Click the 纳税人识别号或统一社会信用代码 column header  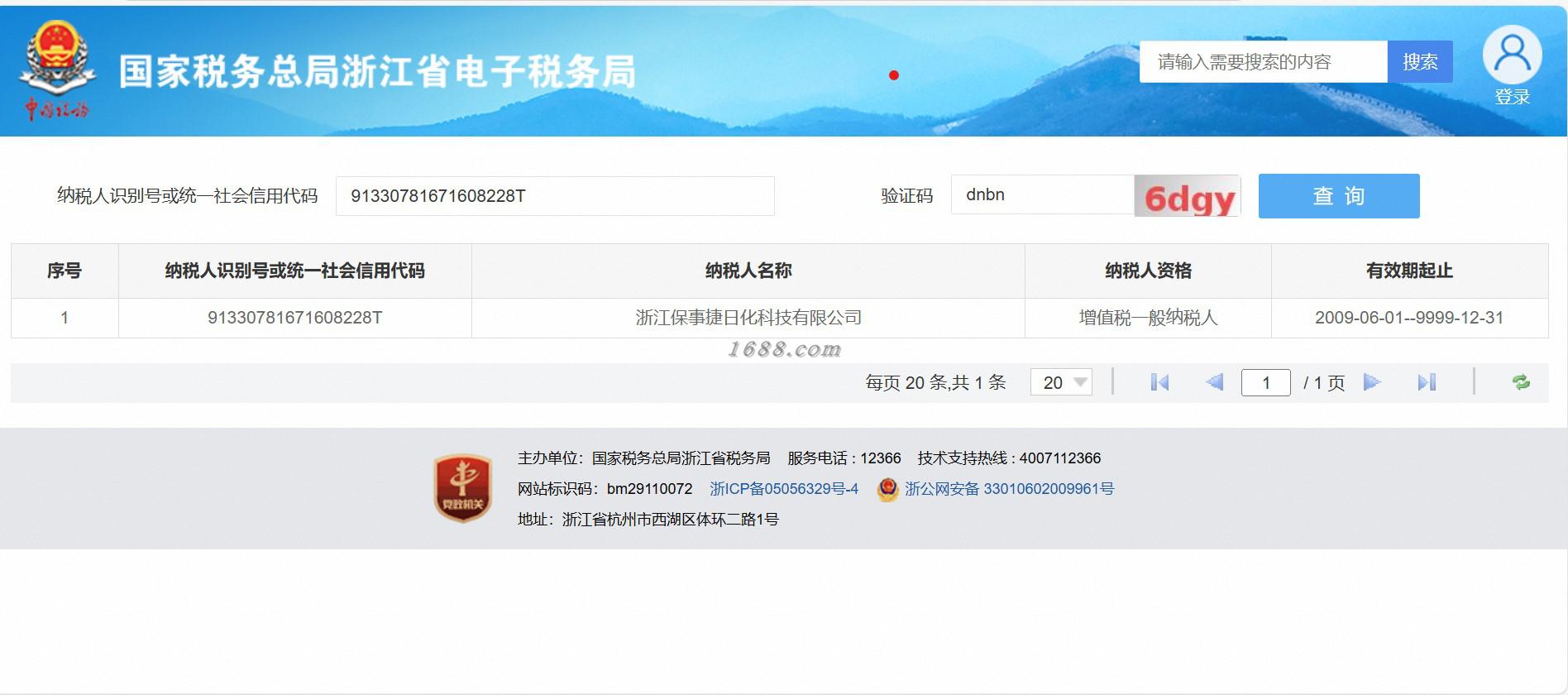click(295, 271)
